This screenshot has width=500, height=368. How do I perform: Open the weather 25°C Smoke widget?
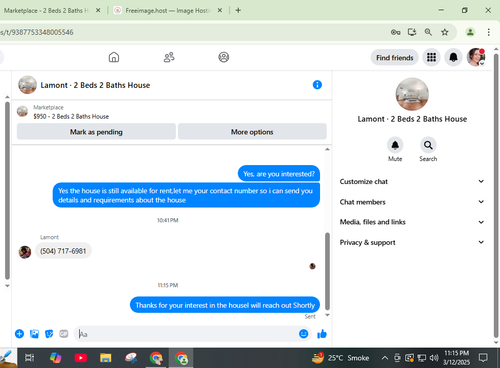coord(340,358)
